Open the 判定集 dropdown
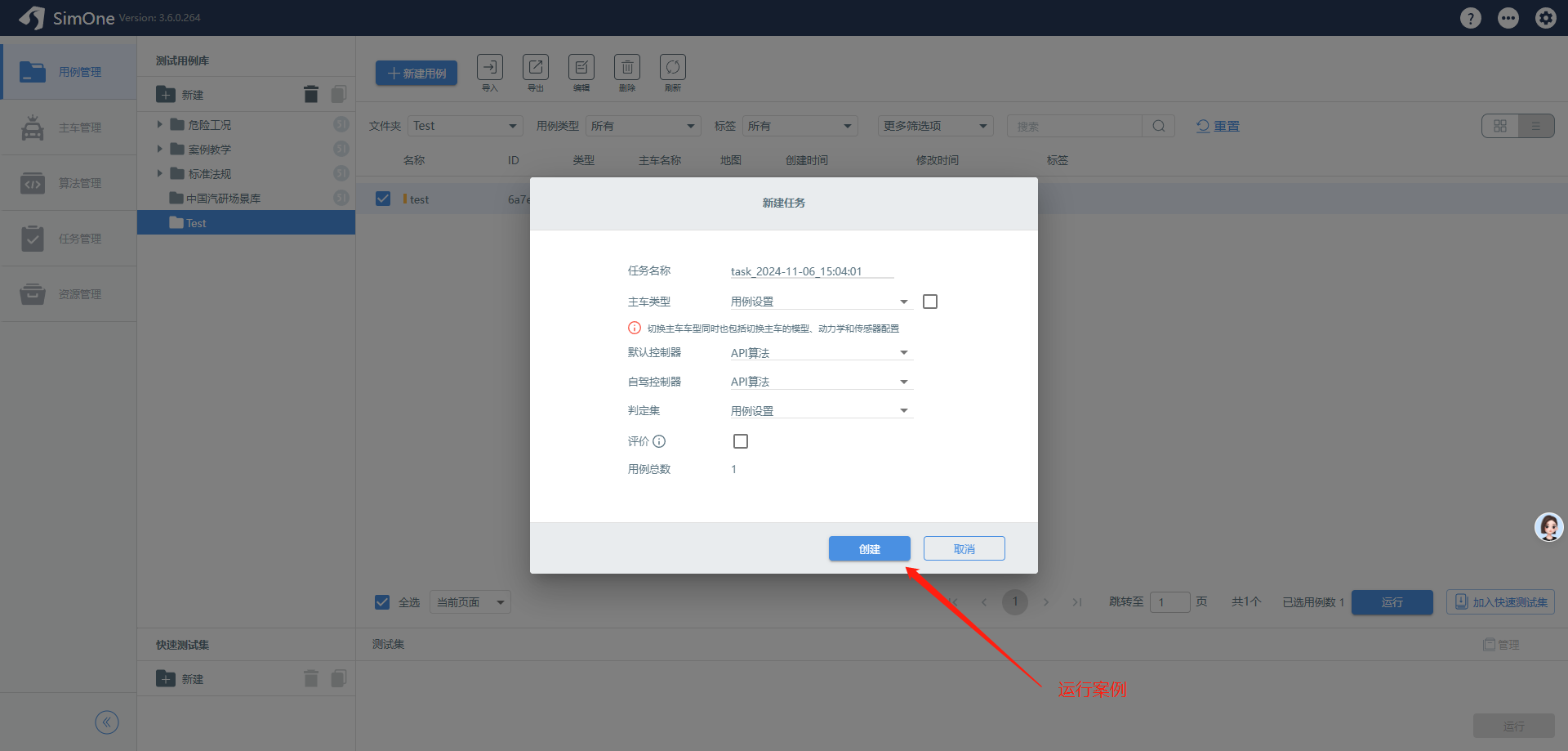The image size is (1568, 751). click(x=821, y=411)
